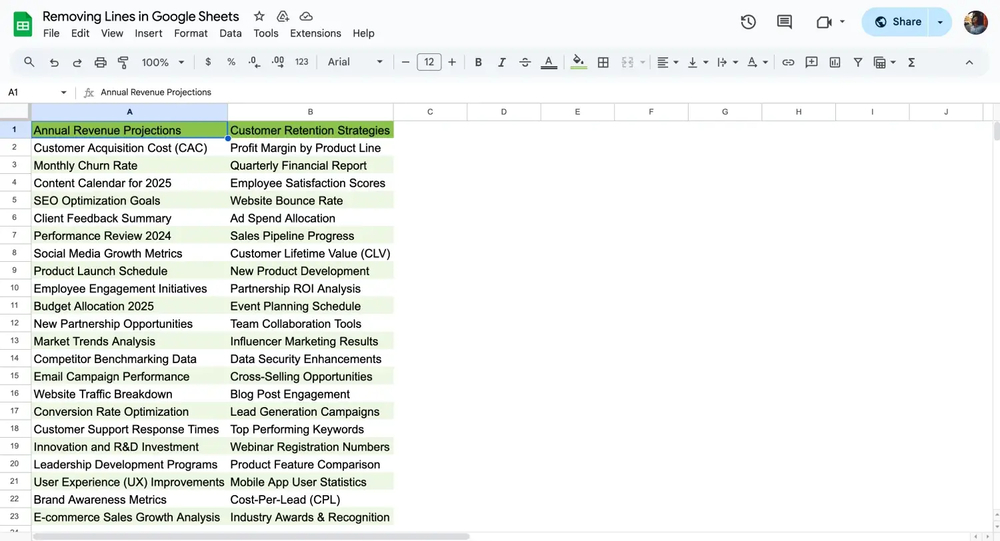Toggle strikethrough formatting
1000x541 pixels.
click(x=525, y=62)
